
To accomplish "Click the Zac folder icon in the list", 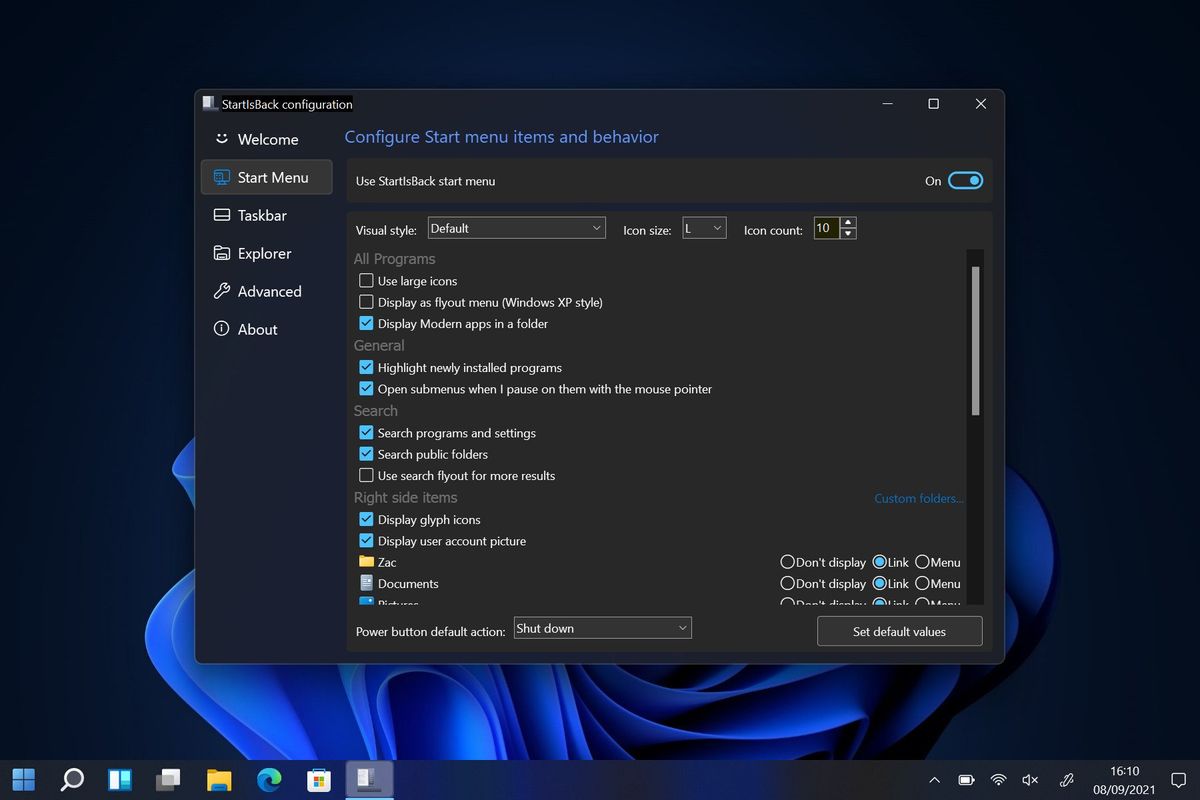I will [366, 562].
